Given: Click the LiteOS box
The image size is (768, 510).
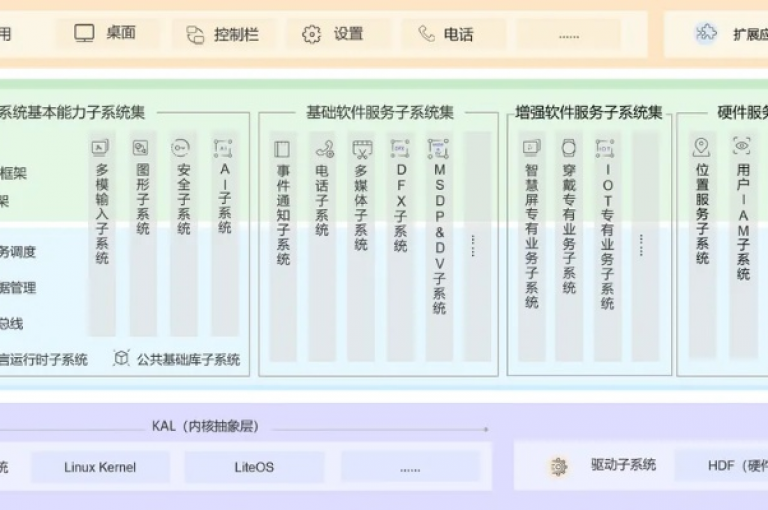Looking at the screenshot, I should coord(254,467).
